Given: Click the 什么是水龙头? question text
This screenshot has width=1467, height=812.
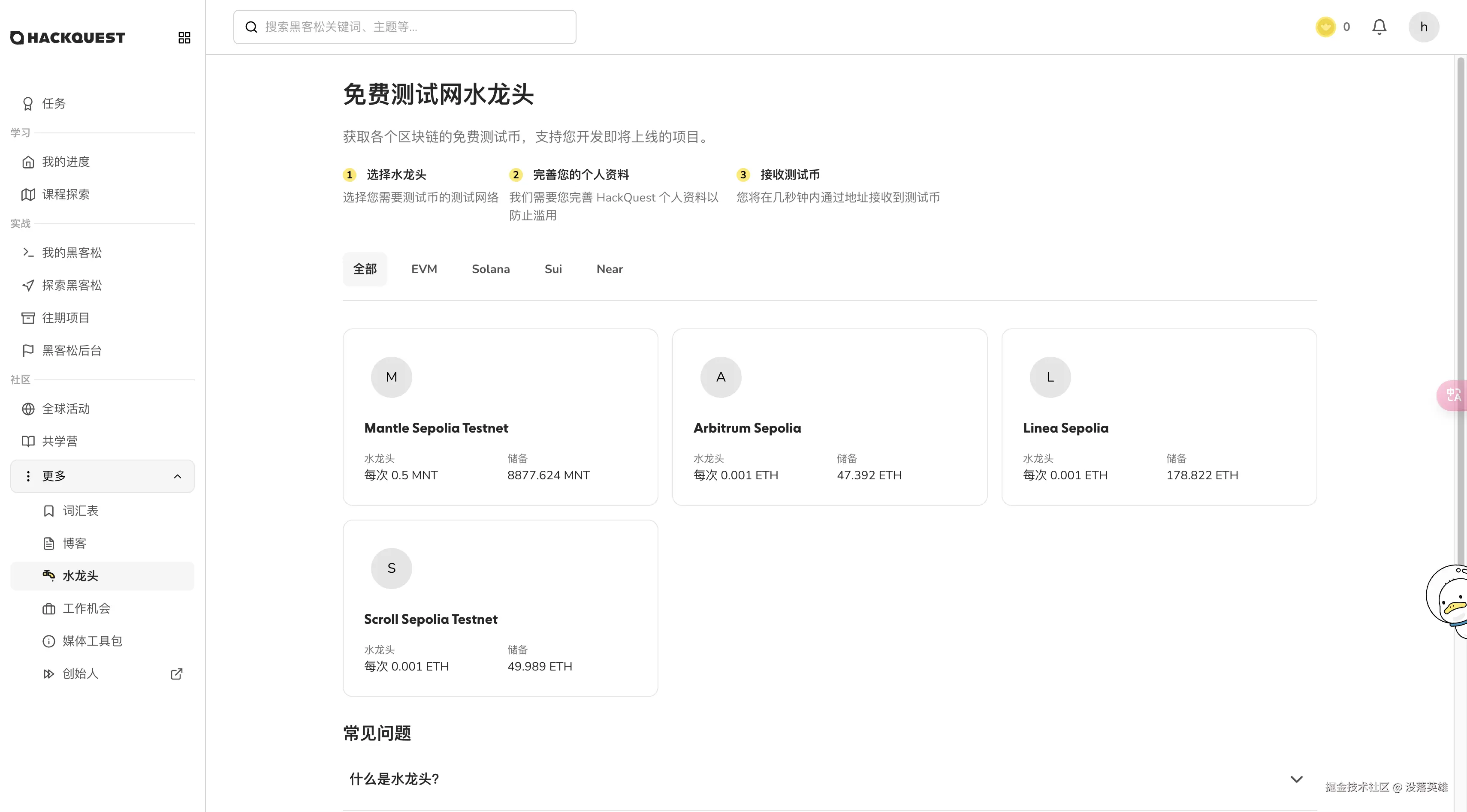Looking at the screenshot, I should [394, 779].
